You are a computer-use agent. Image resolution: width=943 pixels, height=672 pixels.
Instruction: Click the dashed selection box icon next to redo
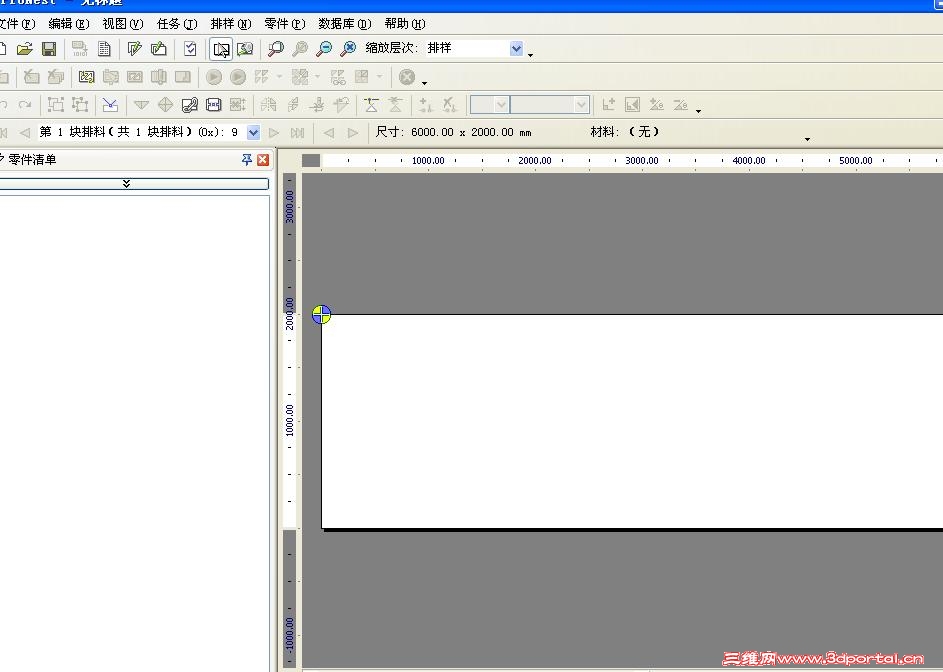pos(56,105)
